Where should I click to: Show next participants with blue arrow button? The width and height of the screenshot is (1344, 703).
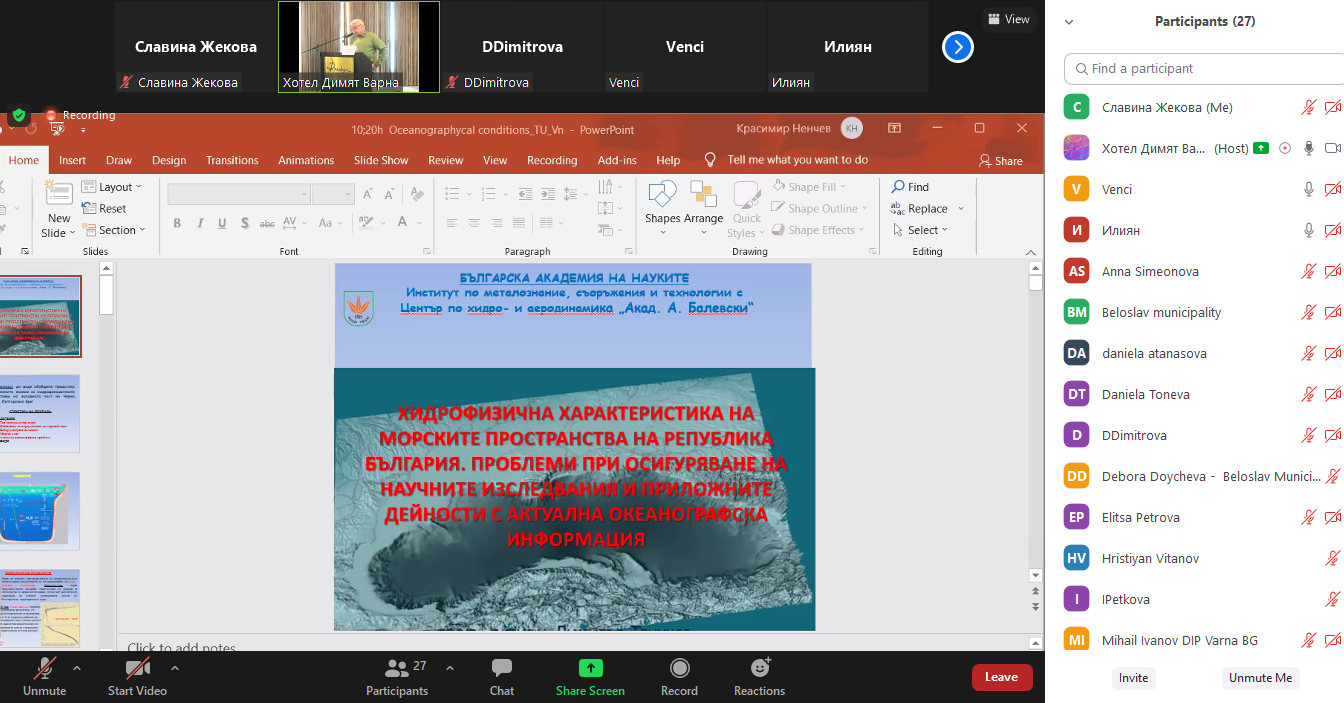tap(958, 47)
